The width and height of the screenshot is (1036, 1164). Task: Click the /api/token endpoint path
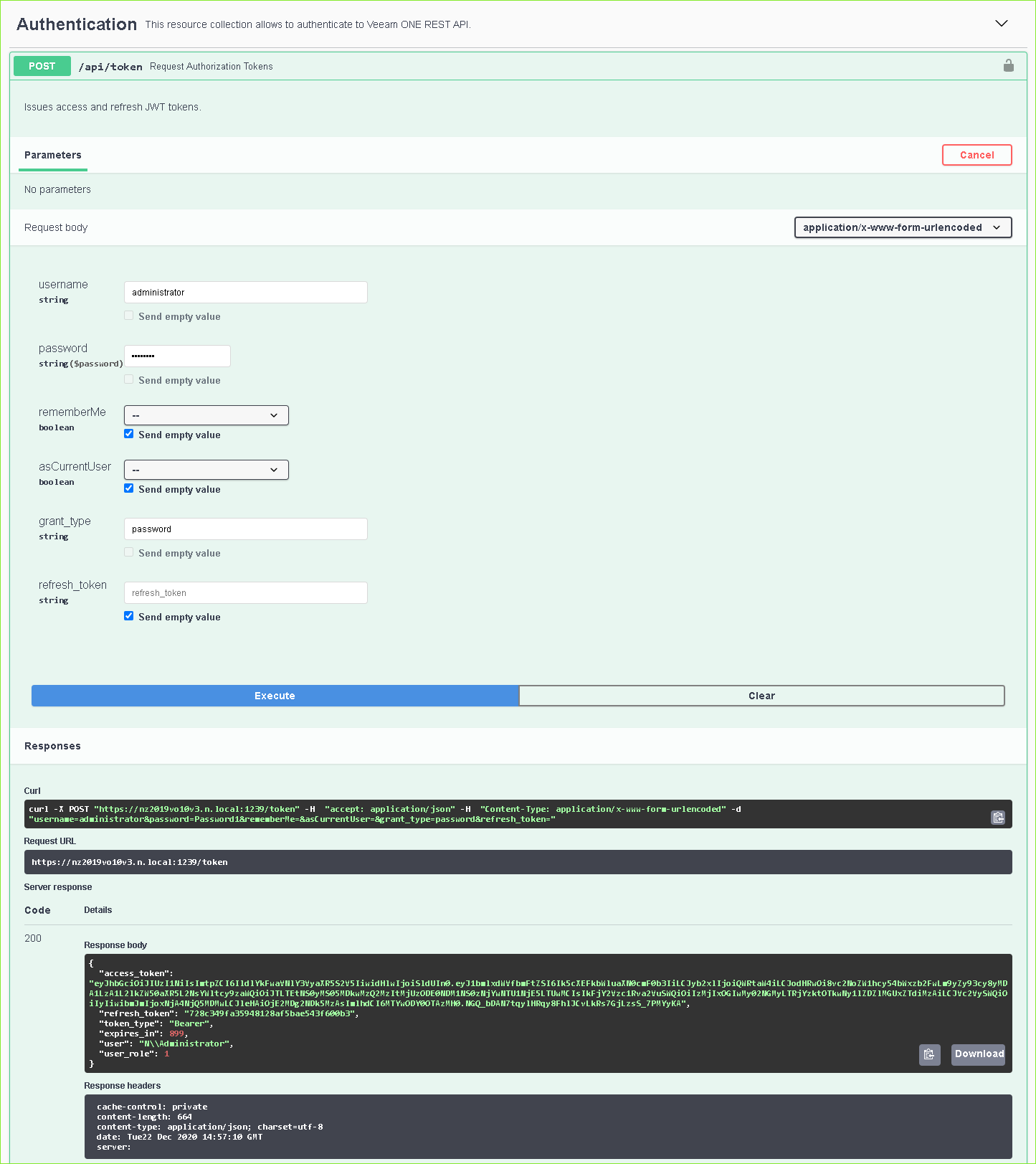tap(110, 67)
